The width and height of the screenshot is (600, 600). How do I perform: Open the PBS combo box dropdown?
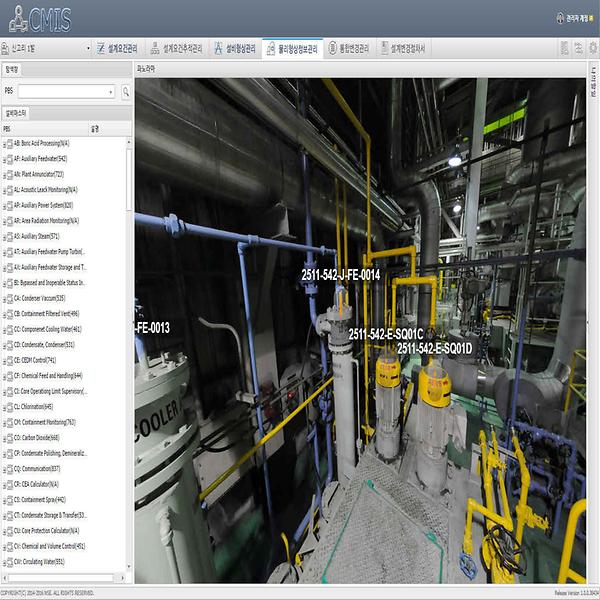click(110, 91)
